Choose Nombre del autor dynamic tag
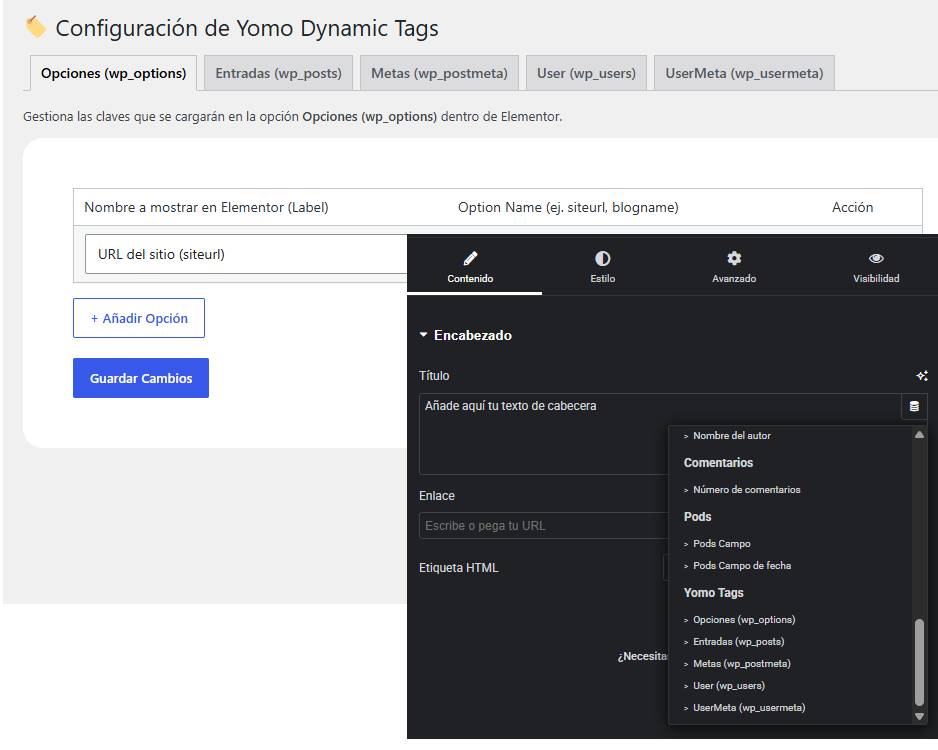The height and width of the screenshot is (750, 938). [x=732, y=435]
